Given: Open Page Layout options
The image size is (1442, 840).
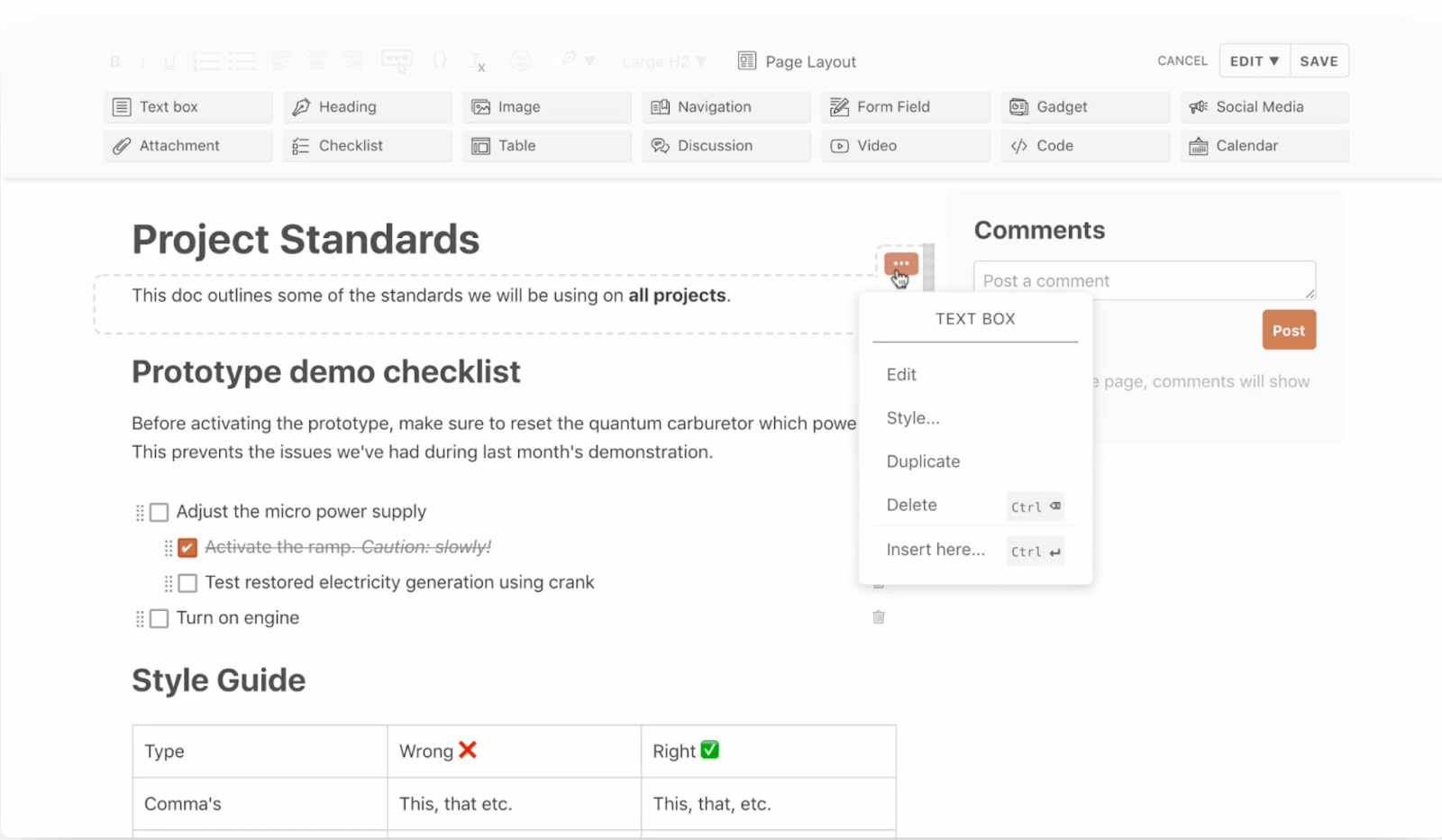Looking at the screenshot, I should 797,61.
